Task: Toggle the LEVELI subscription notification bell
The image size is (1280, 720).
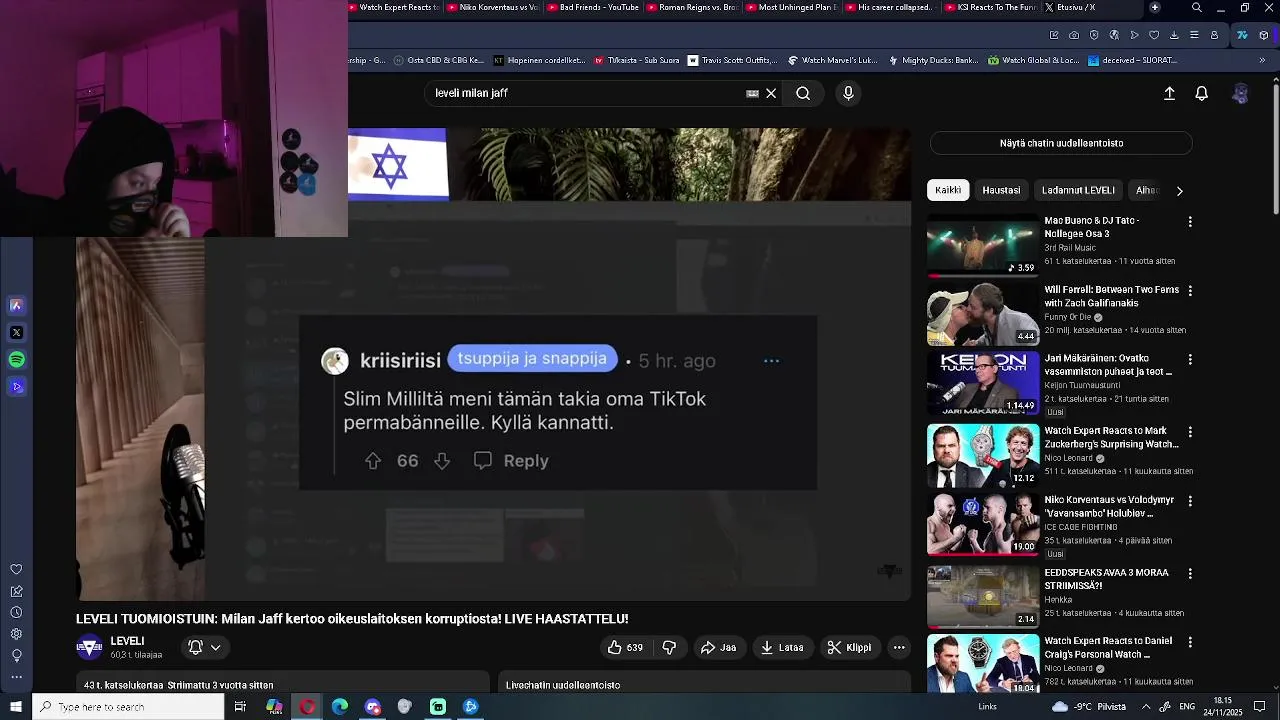Action: coord(204,647)
